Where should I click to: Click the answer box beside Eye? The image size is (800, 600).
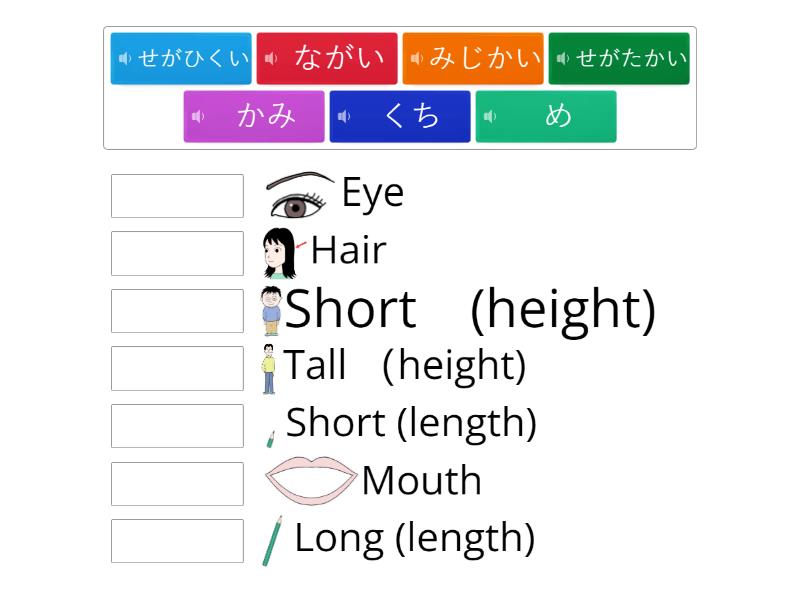tap(177, 196)
